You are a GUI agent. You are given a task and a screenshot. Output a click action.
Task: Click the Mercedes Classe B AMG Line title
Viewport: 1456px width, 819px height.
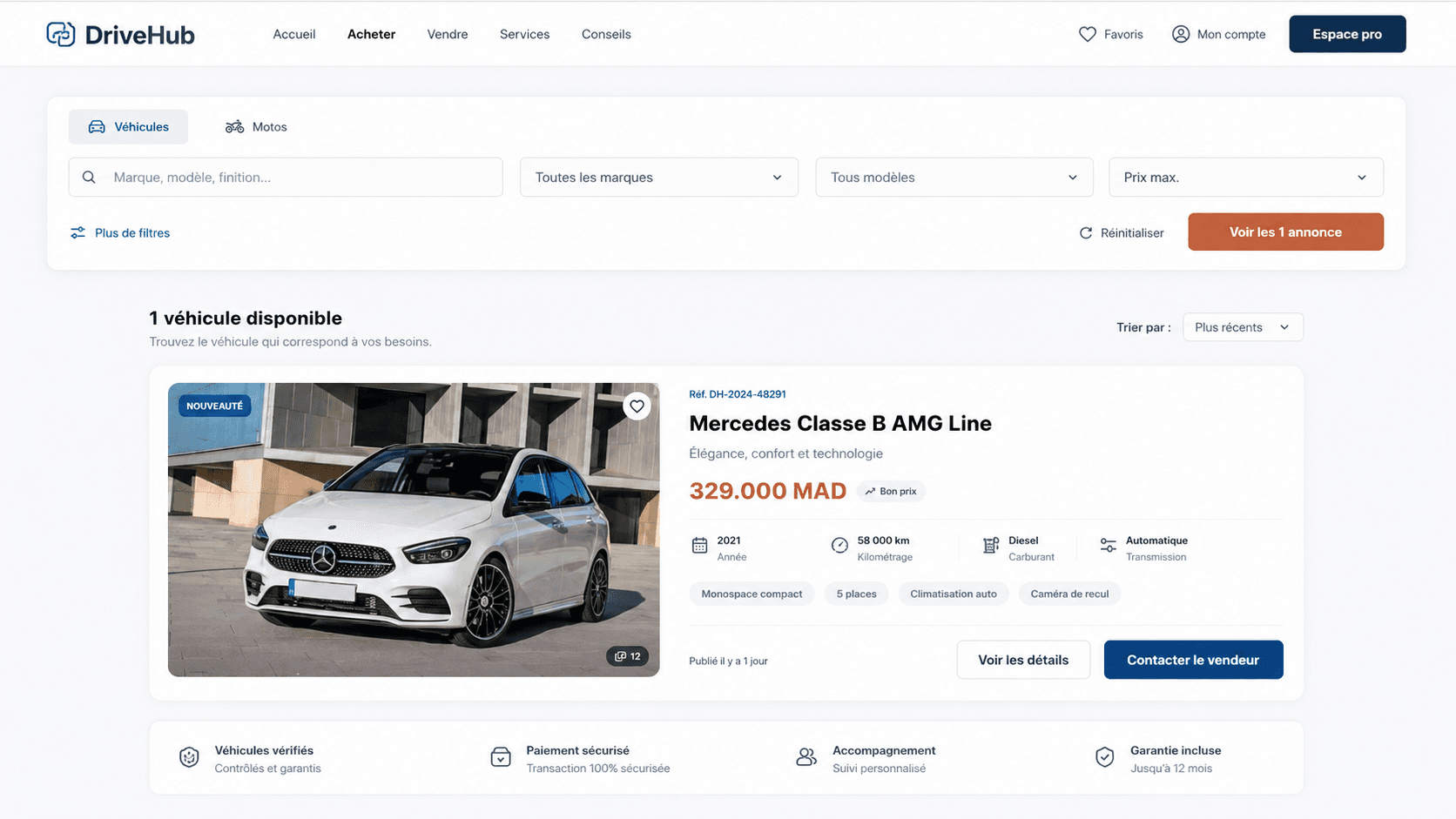click(840, 423)
